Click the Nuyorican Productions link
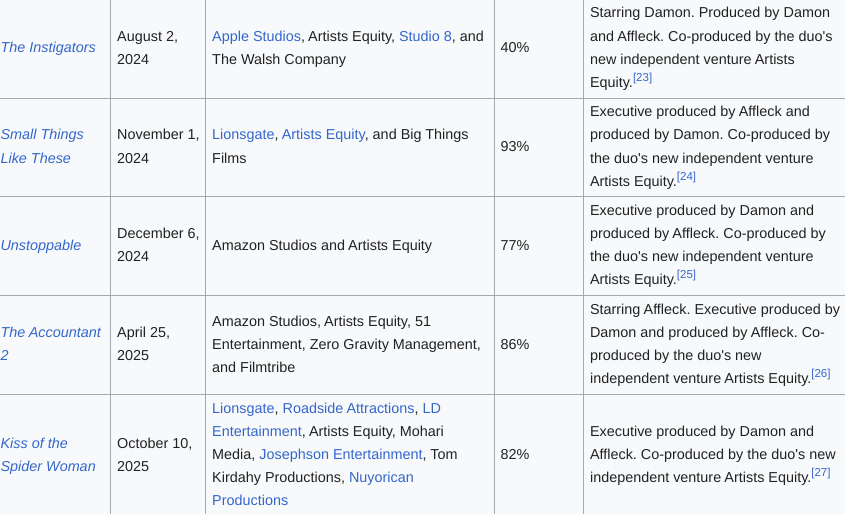This screenshot has height=514, width=845. pyautogui.click(x=380, y=477)
